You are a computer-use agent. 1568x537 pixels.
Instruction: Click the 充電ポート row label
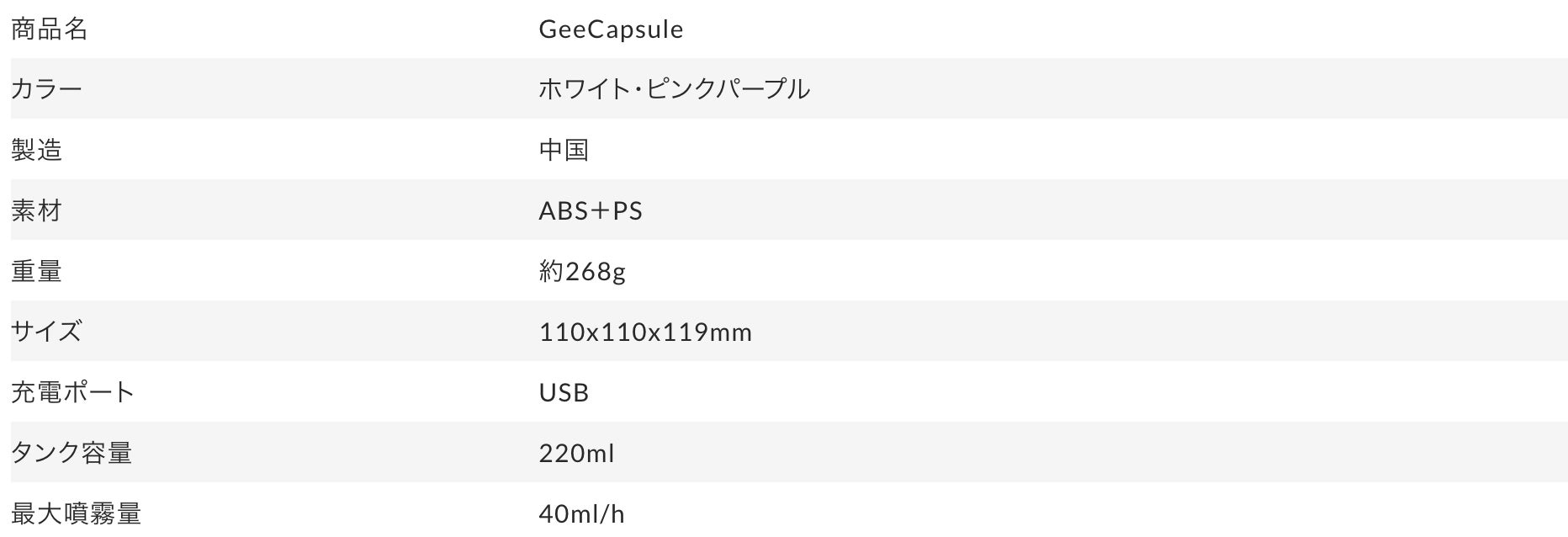[x=72, y=392]
